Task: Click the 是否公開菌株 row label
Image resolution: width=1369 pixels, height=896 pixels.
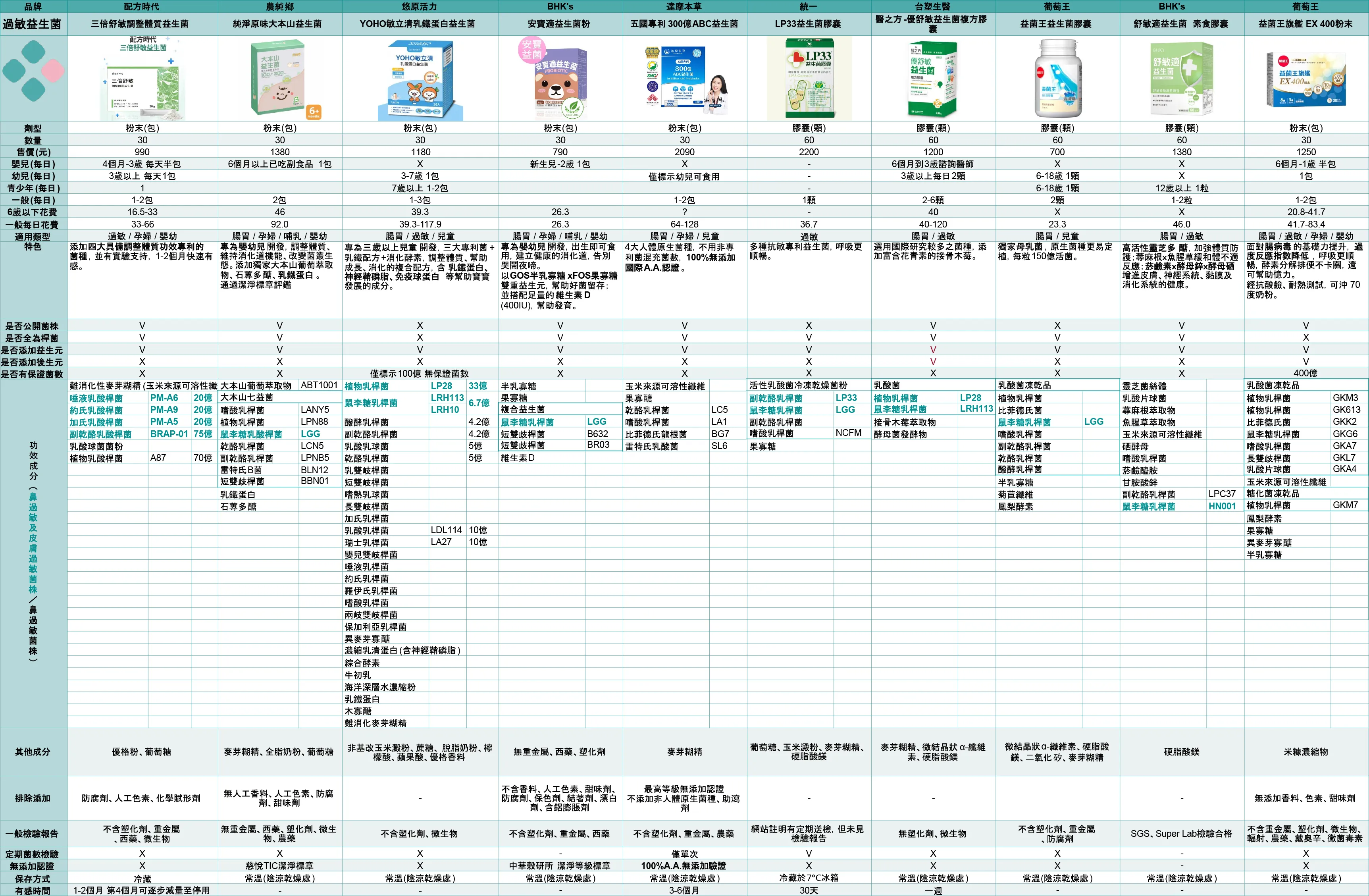Action: tap(33, 326)
